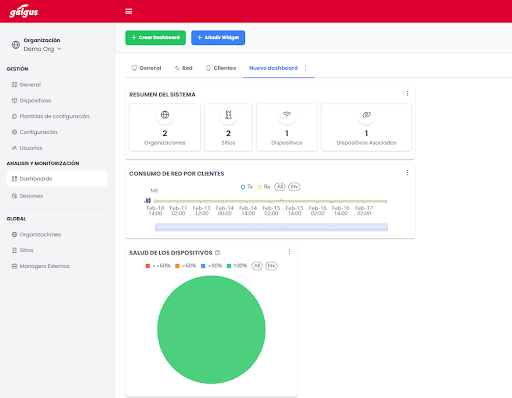
Task: Click the info icon beside Salud de los Dispositivos
Action: 218,253
